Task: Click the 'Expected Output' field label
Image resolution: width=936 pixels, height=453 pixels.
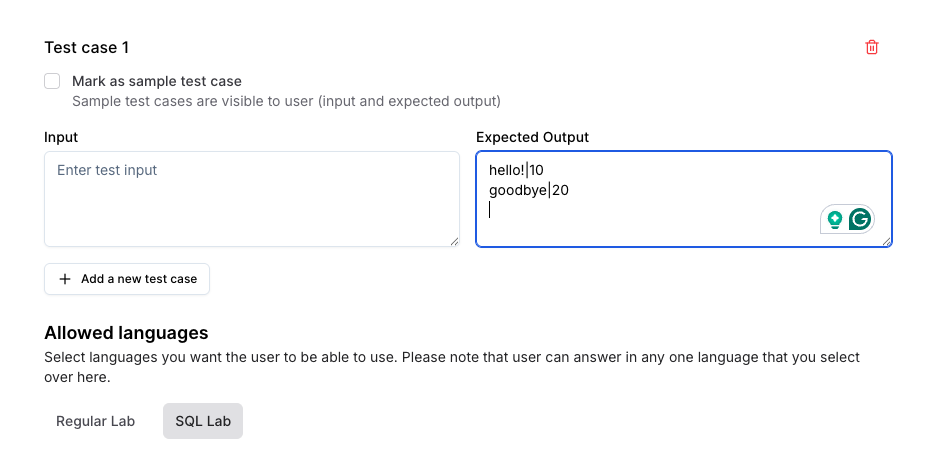Action: click(x=532, y=137)
